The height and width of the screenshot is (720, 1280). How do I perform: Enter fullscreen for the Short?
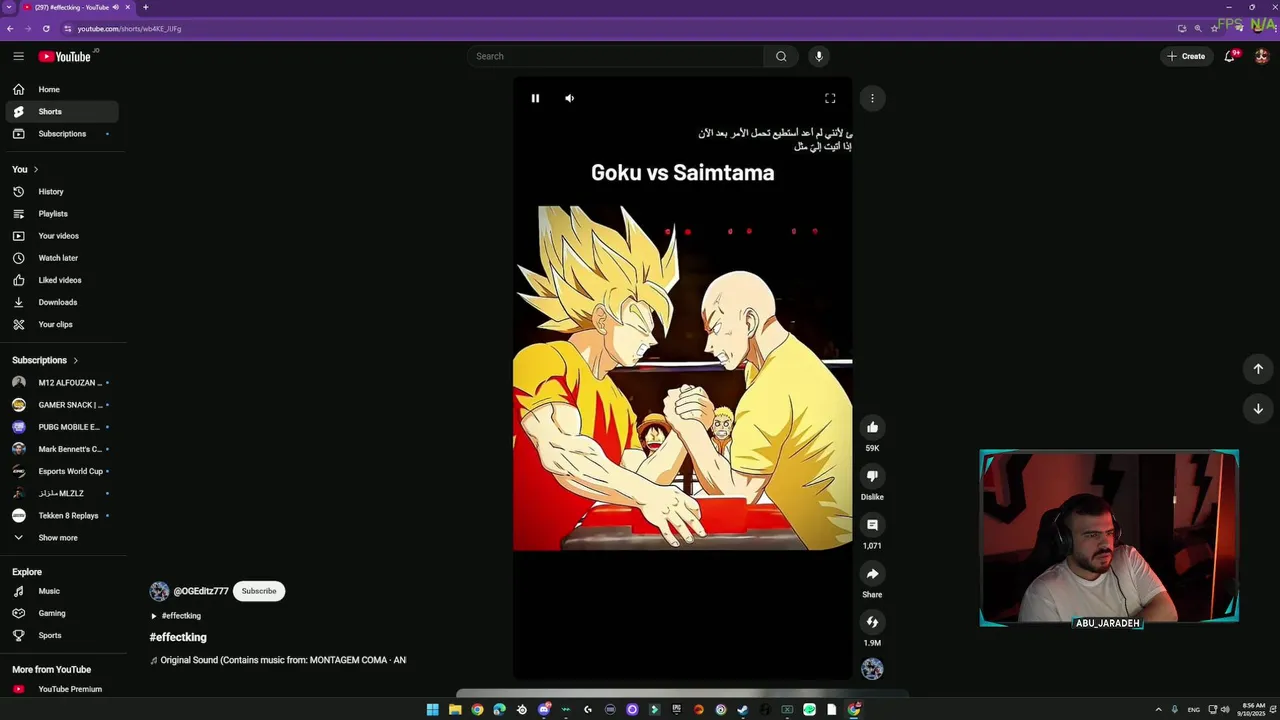coord(830,98)
